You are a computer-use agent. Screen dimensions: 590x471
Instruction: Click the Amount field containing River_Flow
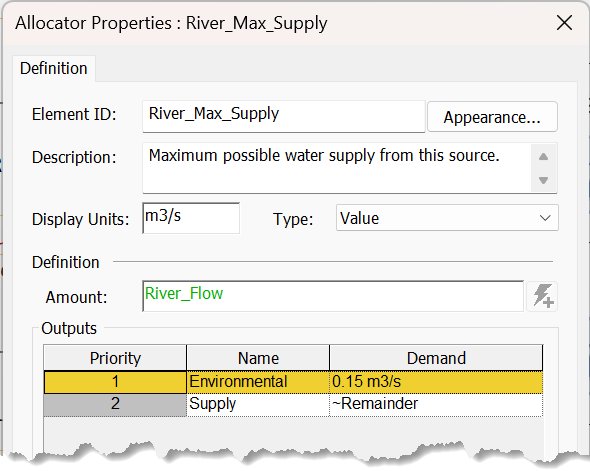(x=333, y=296)
